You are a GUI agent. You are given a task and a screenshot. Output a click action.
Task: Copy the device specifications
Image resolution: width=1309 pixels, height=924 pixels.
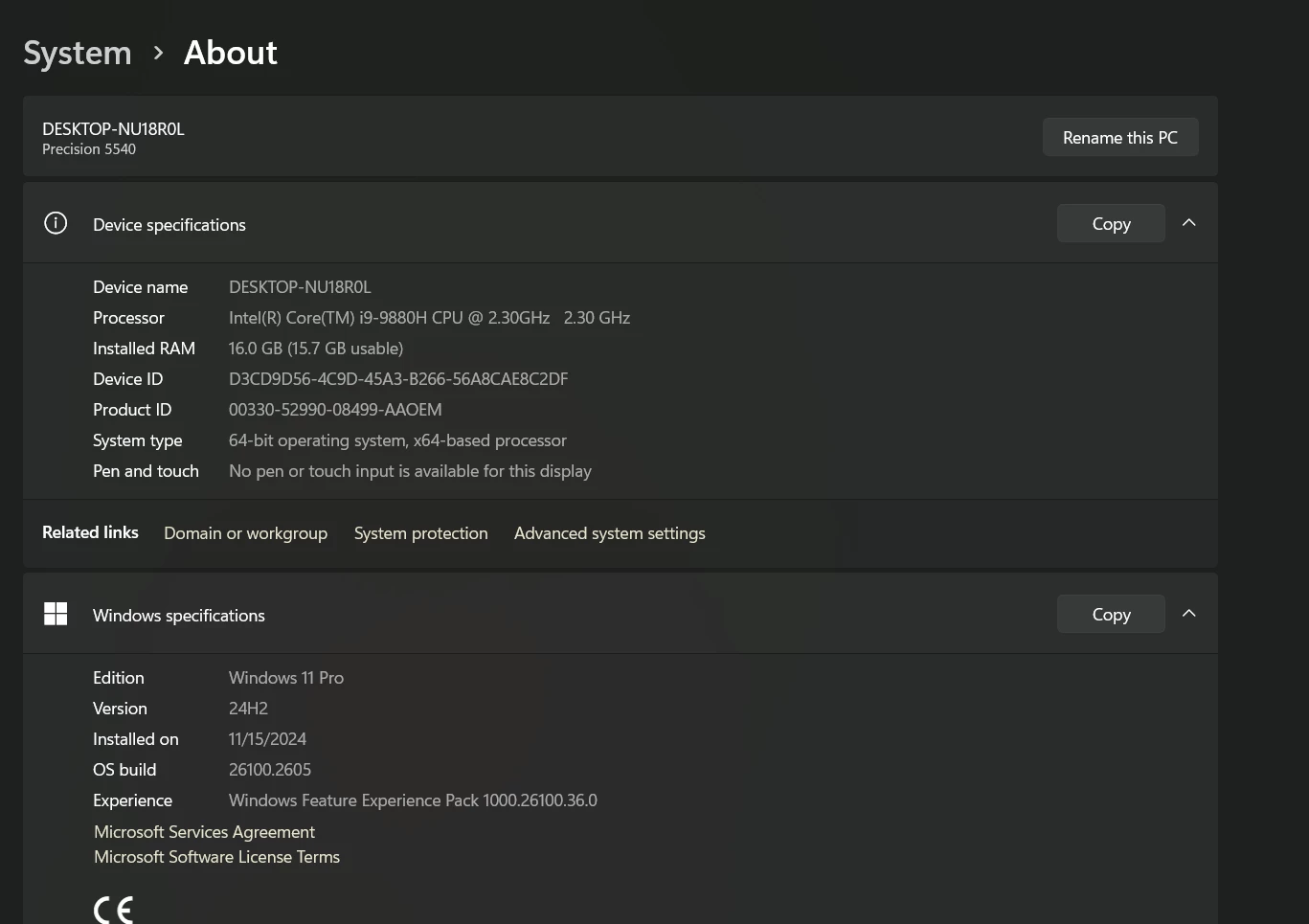1111,223
